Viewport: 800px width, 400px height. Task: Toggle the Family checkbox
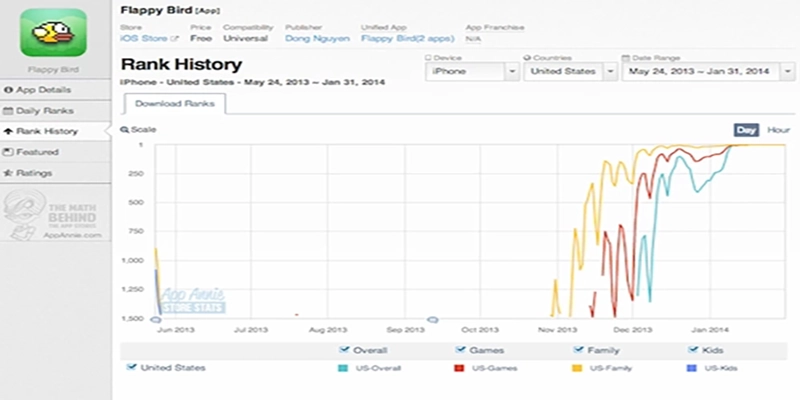579,349
